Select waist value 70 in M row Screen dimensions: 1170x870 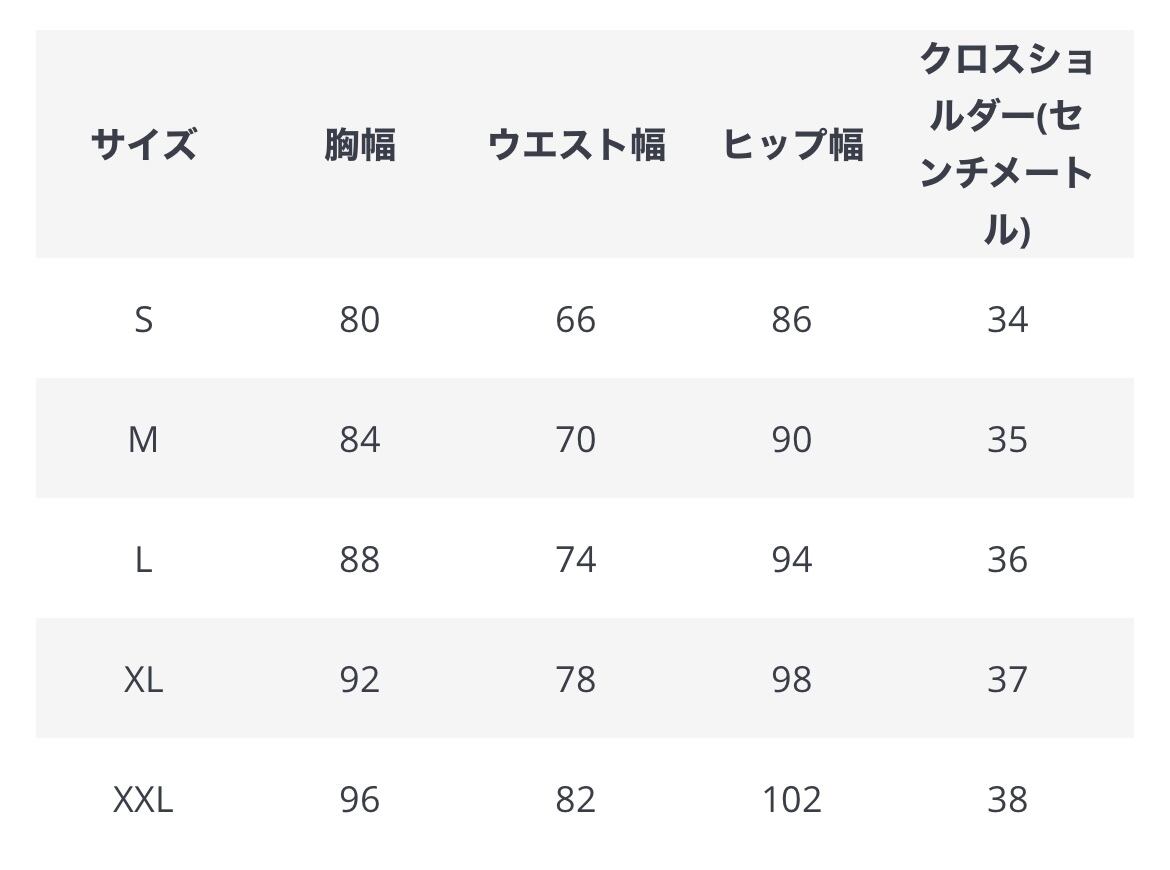(576, 439)
